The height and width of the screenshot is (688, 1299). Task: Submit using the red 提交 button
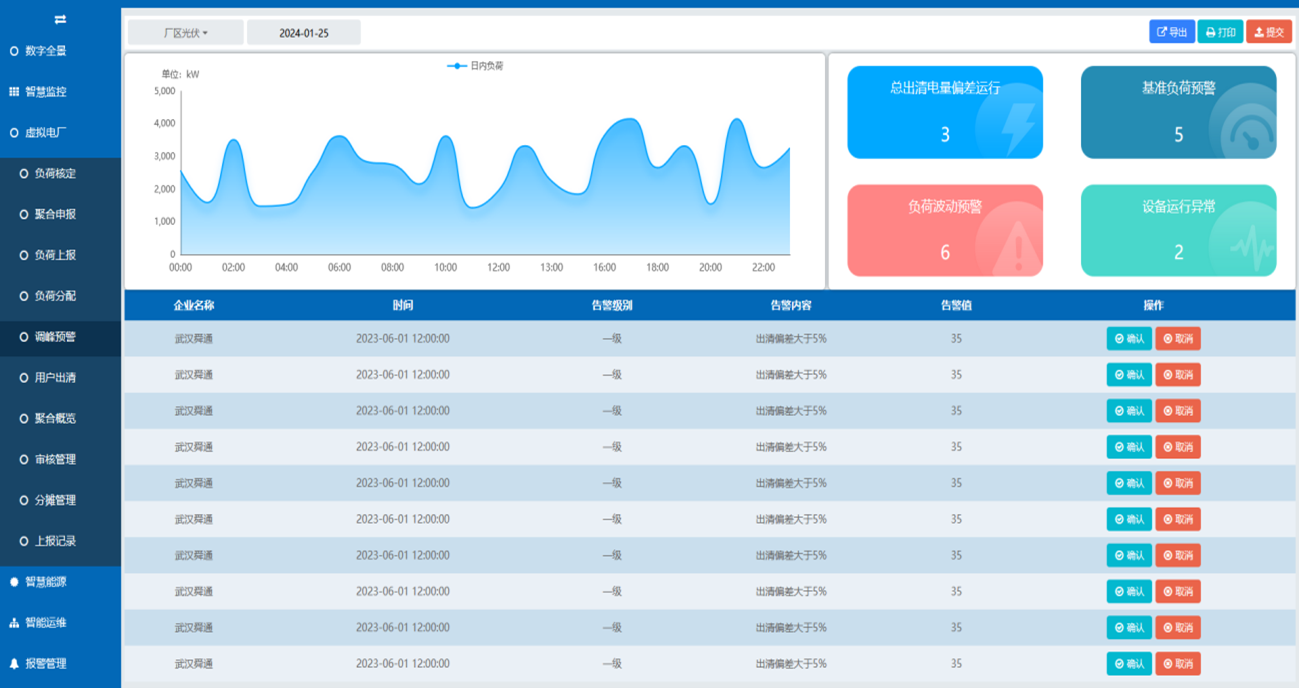tap(1268, 32)
